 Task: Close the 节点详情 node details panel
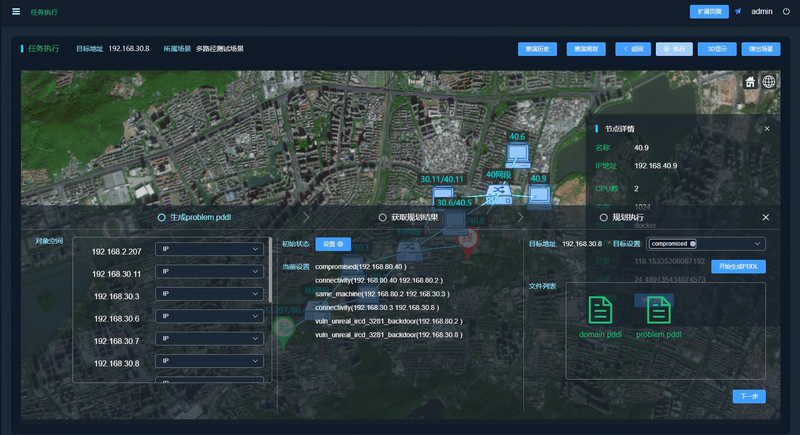click(x=767, y=129)
